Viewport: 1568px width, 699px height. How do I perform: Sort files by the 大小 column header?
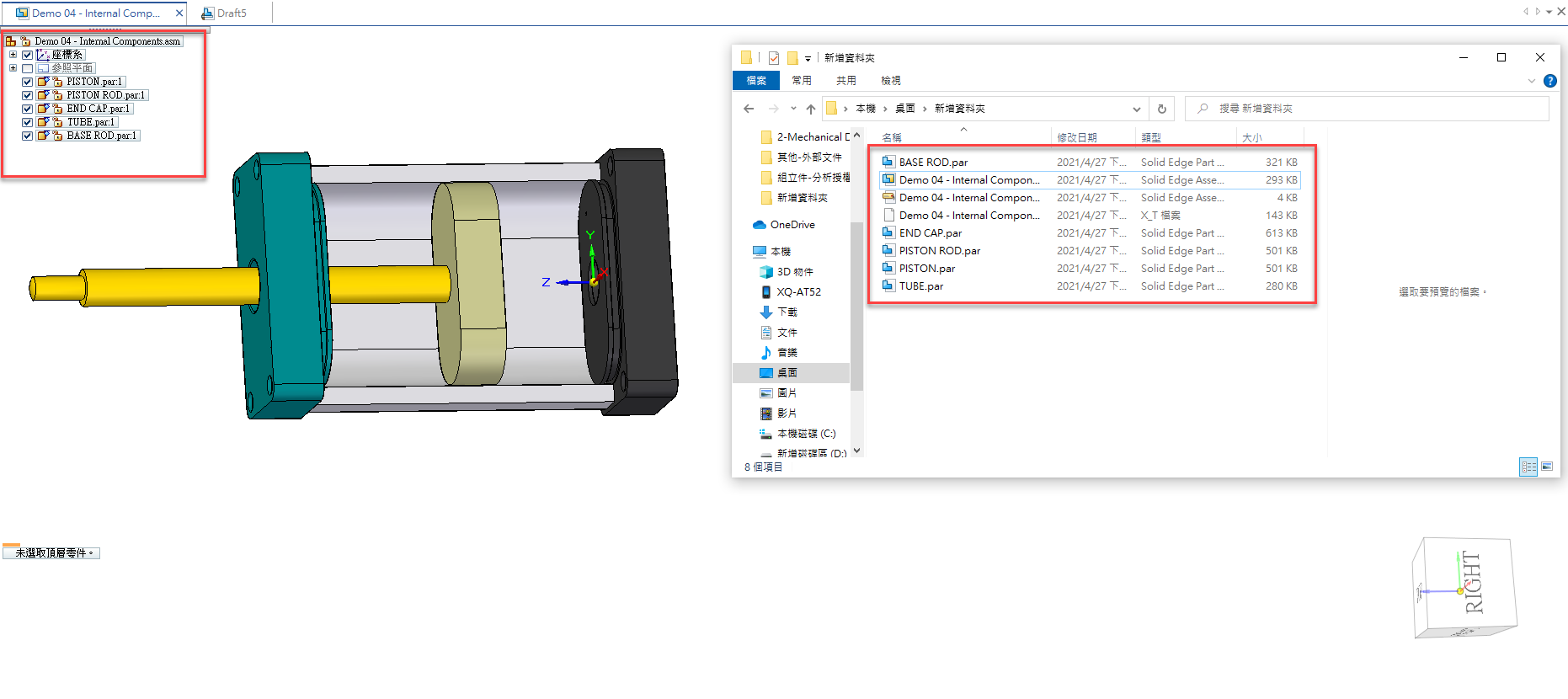1252,137
